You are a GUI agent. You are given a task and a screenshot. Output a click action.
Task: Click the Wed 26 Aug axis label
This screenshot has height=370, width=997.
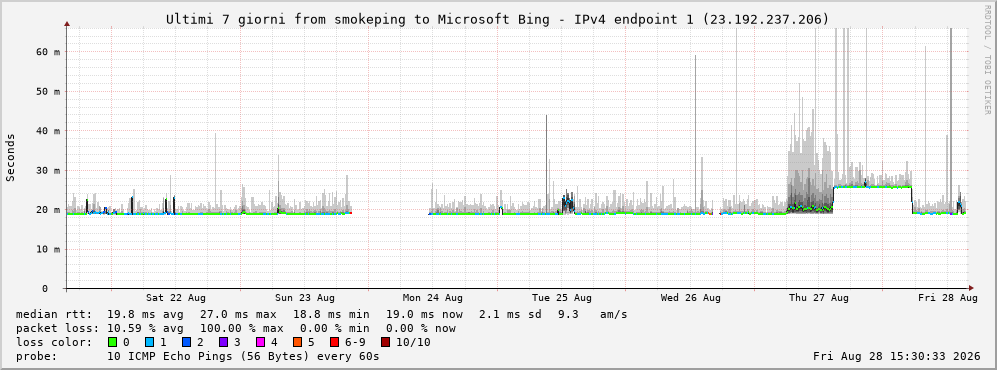[691, 298]
